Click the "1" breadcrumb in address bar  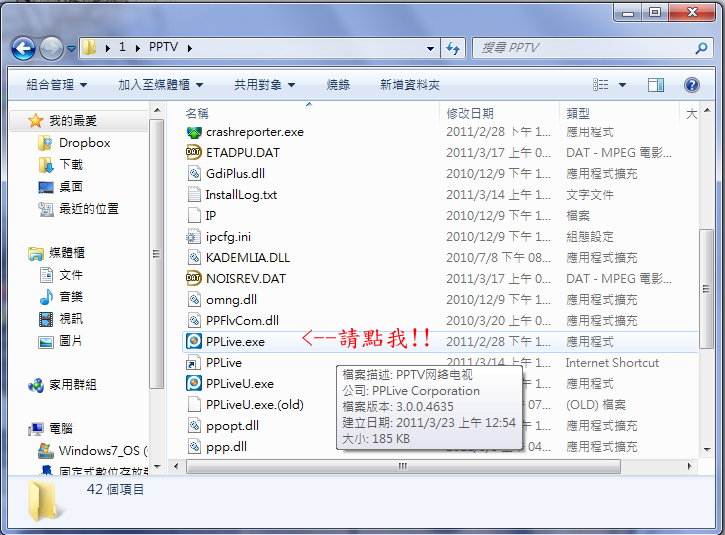tap(122, 47)
